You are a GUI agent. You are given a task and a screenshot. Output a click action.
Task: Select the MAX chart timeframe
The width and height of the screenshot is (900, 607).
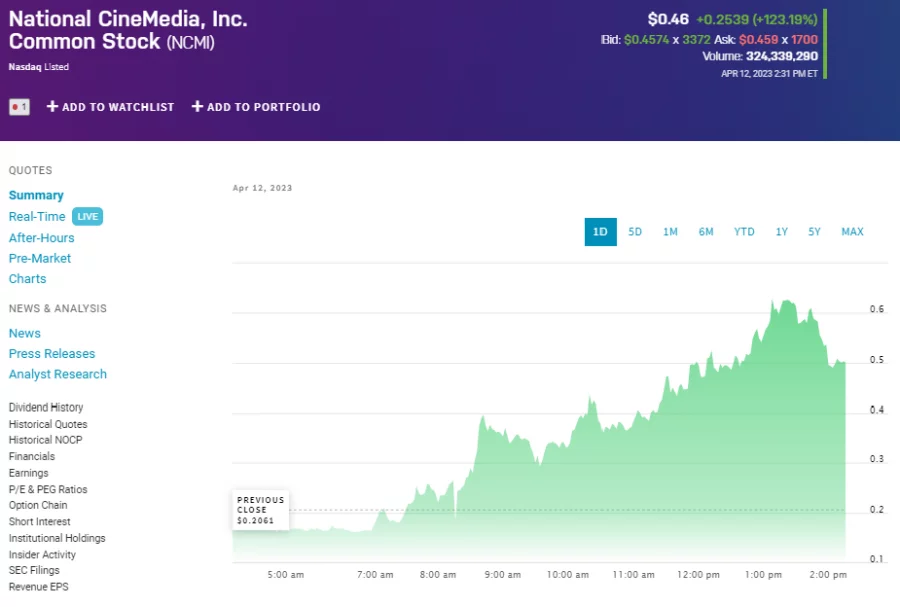[x=852, y=231]
